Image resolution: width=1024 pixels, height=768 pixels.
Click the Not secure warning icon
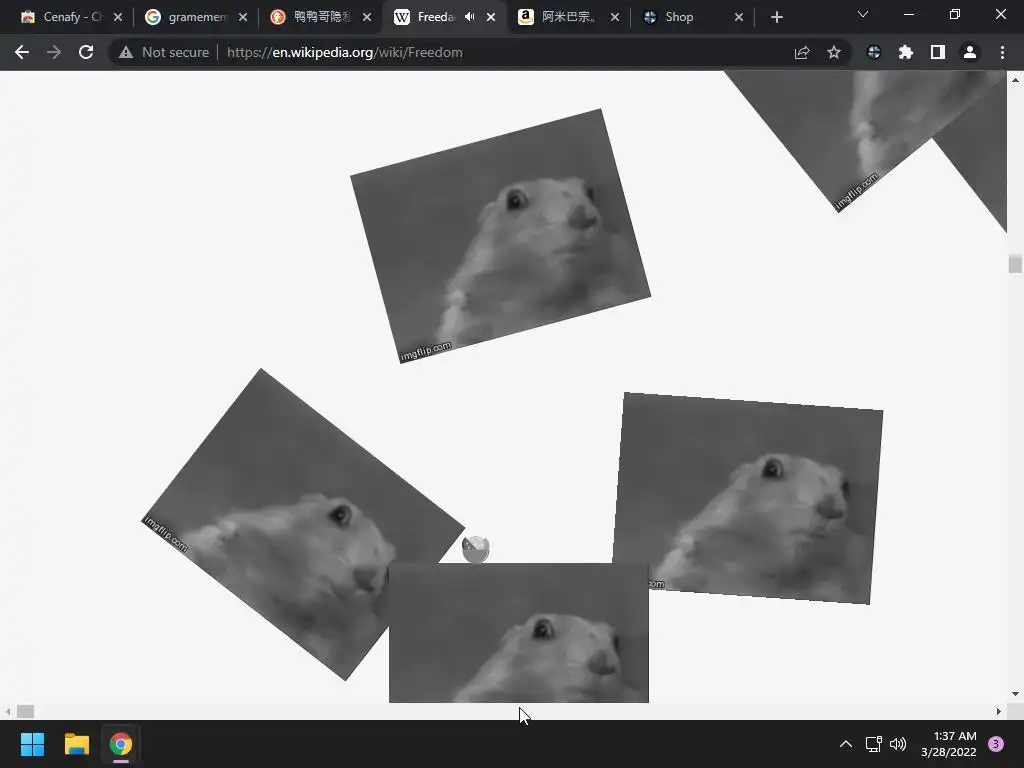(126, 52)
